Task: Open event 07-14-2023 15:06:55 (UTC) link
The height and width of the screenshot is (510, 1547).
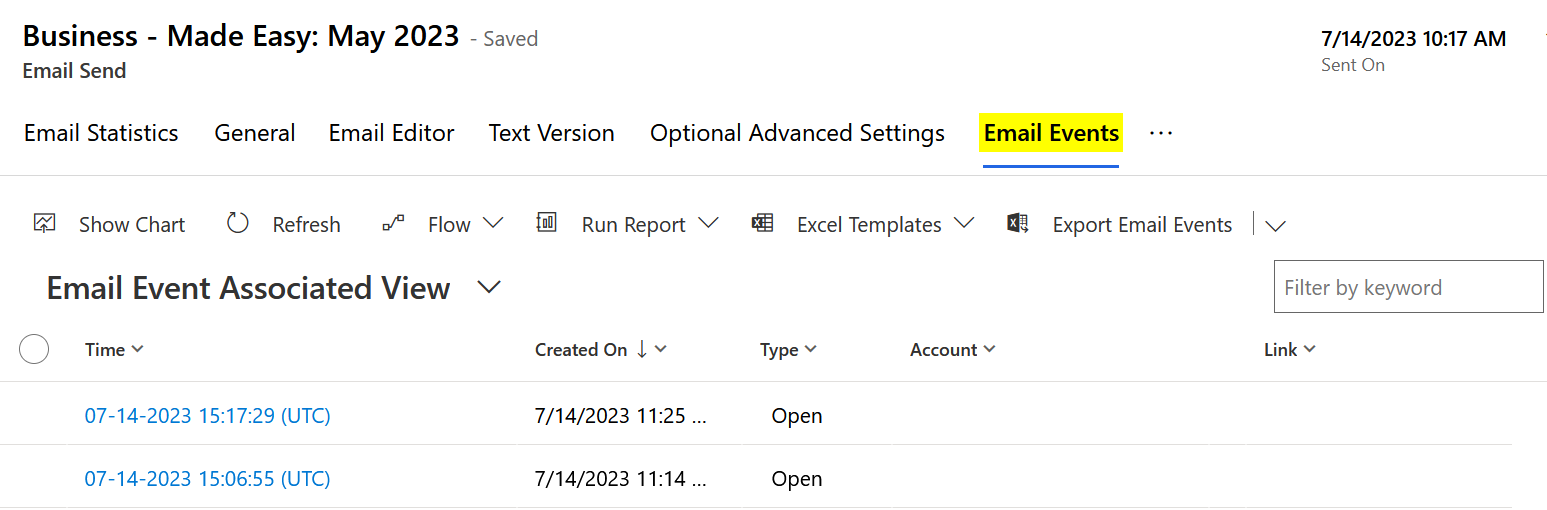Action: coord(207,479)
